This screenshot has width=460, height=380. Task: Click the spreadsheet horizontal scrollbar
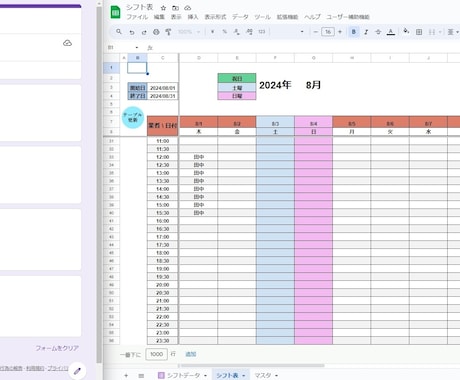[x=252, y=365]
